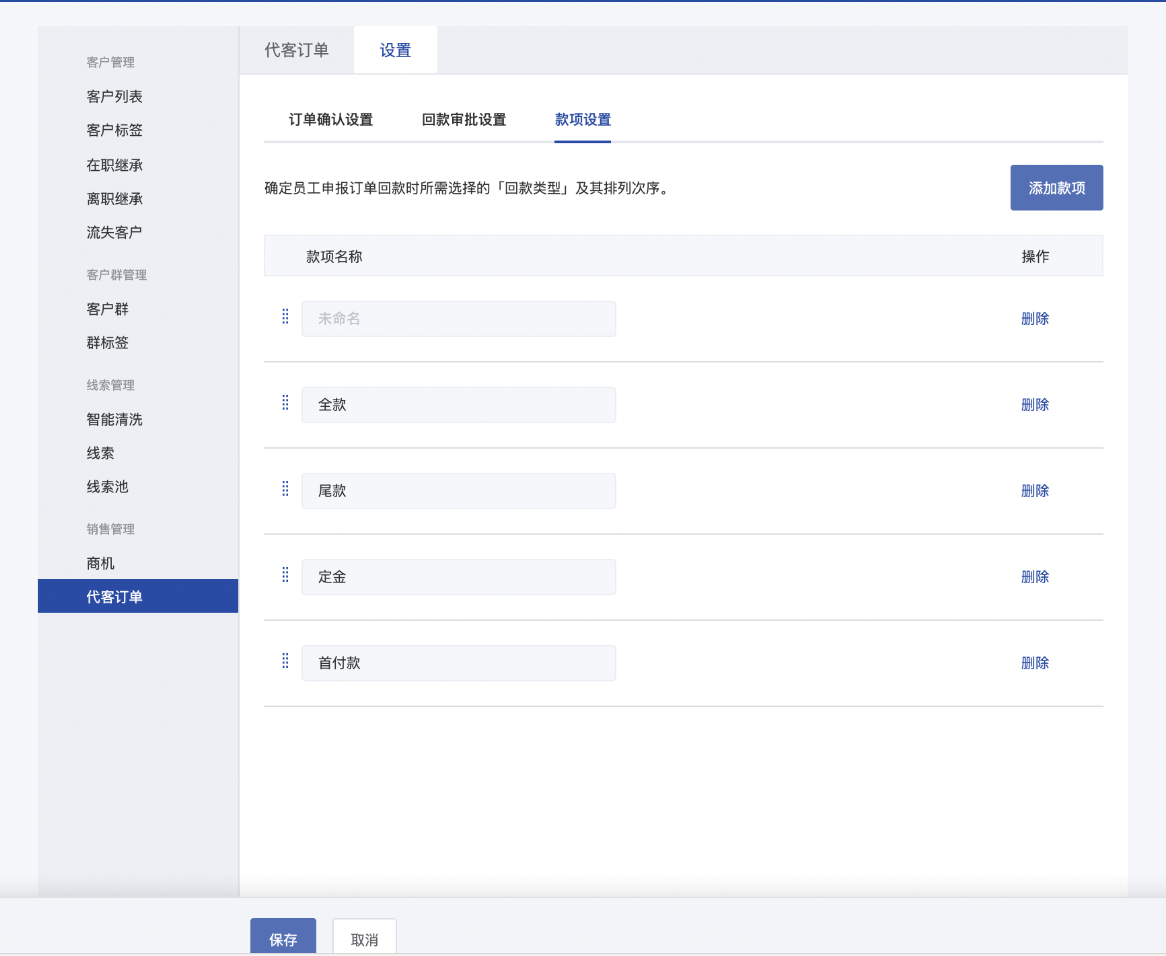
Task: Focus the 定金 name input field
Action: (459, 577)
